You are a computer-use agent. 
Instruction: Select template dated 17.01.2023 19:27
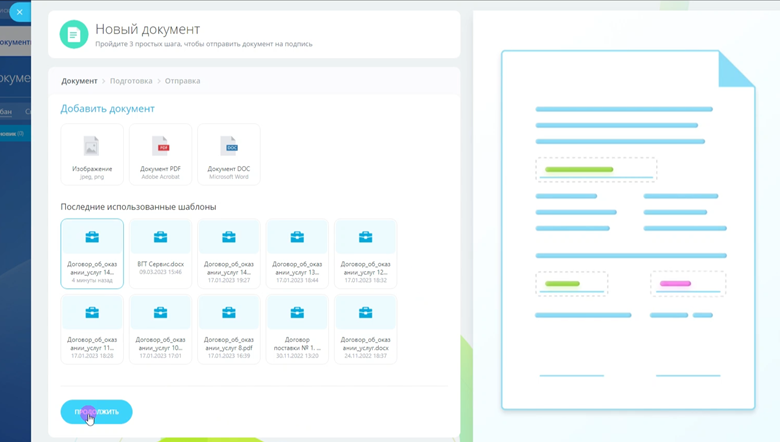(x=229, y=254)
